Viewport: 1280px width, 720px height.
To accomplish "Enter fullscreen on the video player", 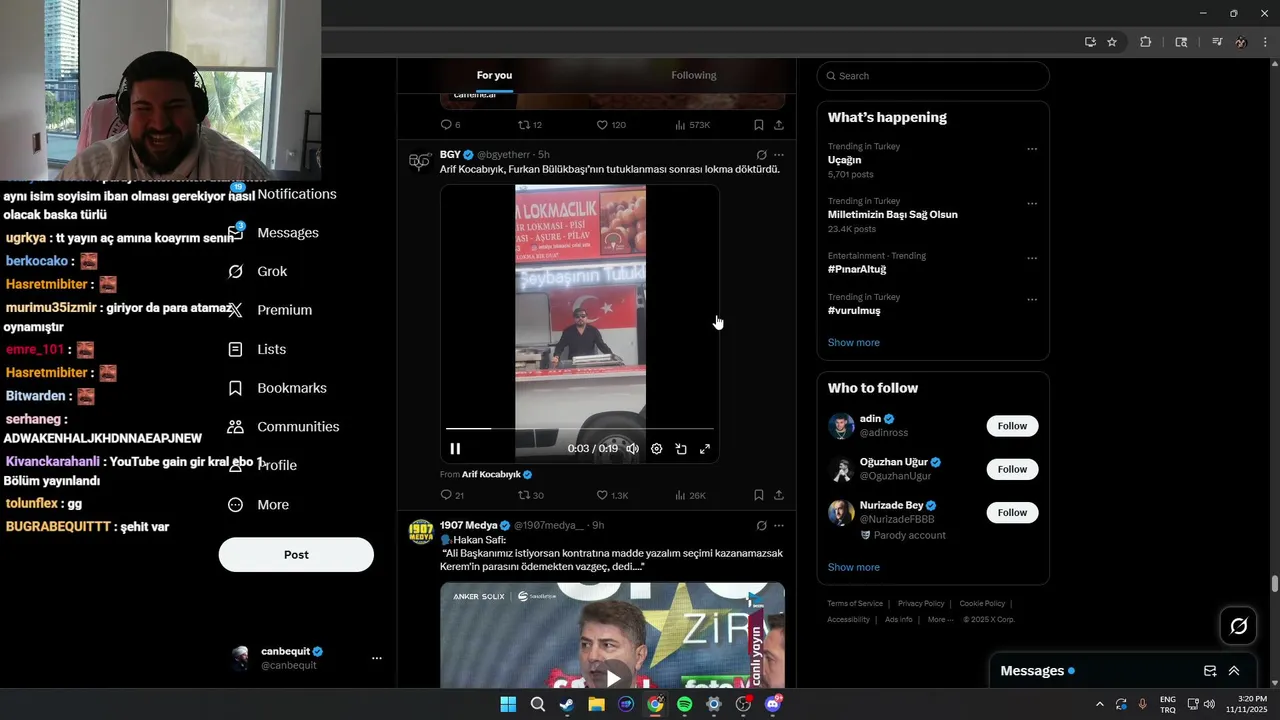I will [x=705, y=449].
